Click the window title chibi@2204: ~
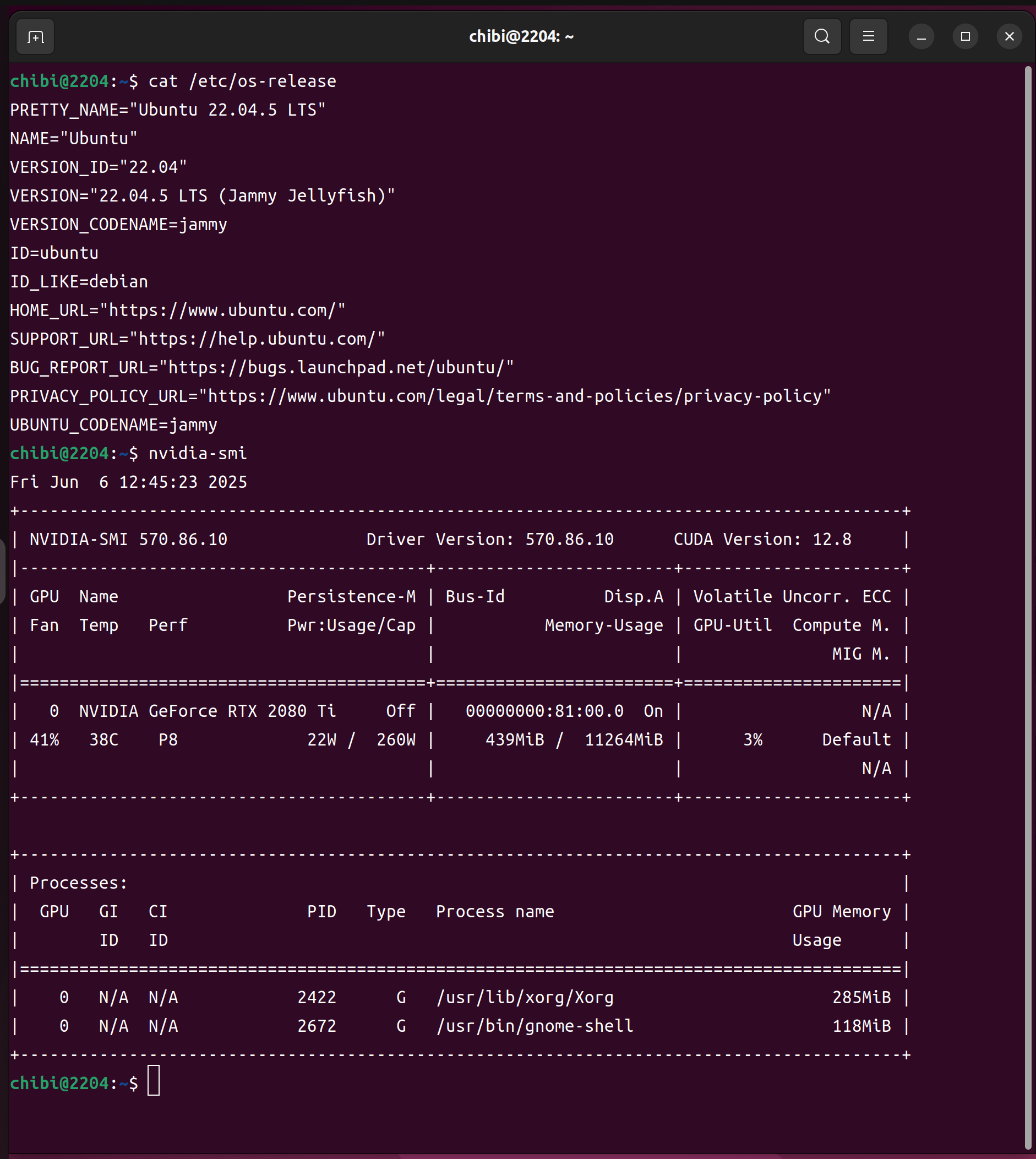The width and height of the screenshot is (1036, 1159). (x=521, y=37)
